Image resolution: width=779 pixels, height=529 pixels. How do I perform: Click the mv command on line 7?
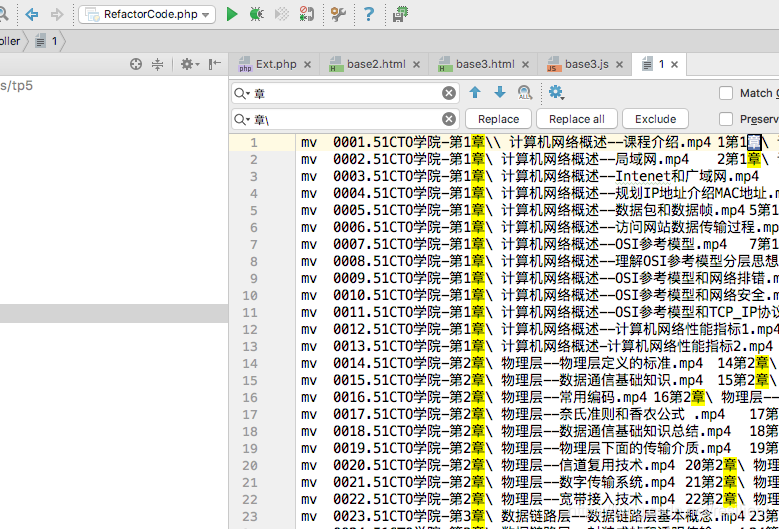pyautogui.click(x=309, y=244)
